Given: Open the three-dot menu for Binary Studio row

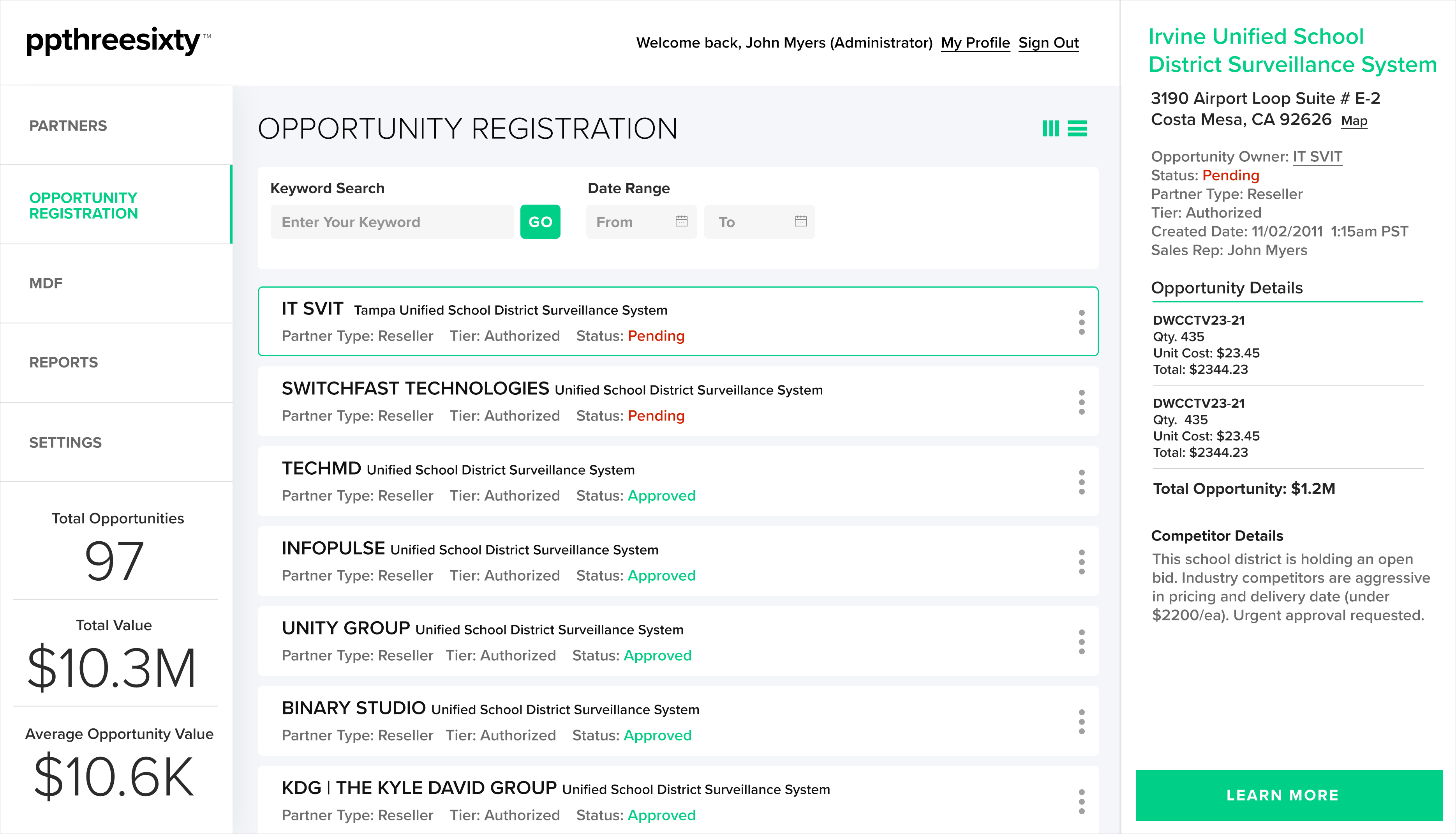Looking at the screenshot, I should click(x=1082, y=722).
